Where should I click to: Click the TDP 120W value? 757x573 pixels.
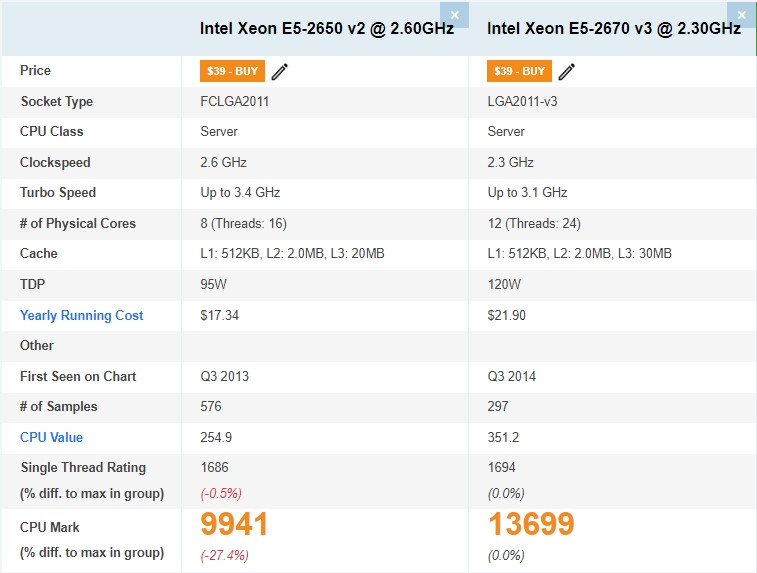click(504, 284)
